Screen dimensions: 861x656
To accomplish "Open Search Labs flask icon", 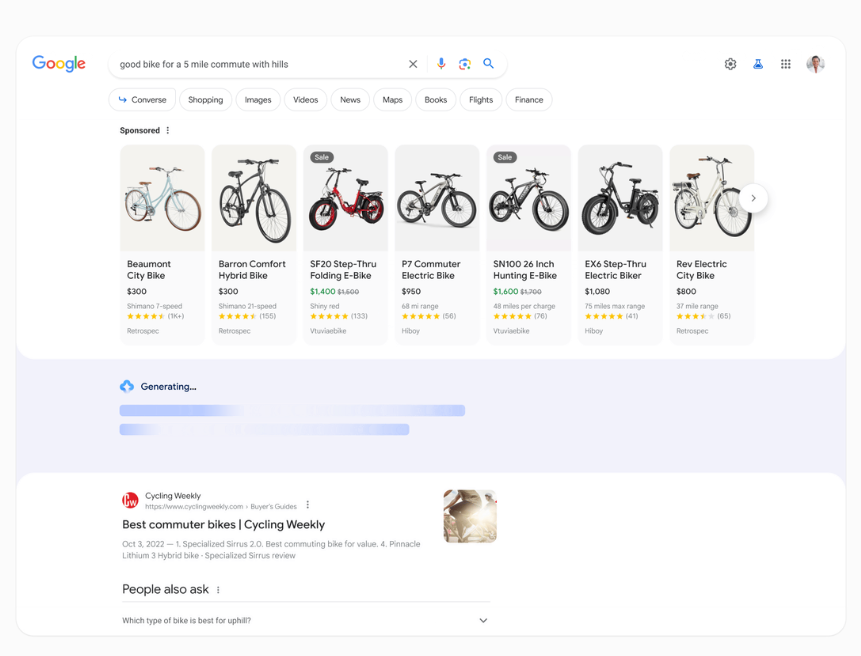I will 758,64.
